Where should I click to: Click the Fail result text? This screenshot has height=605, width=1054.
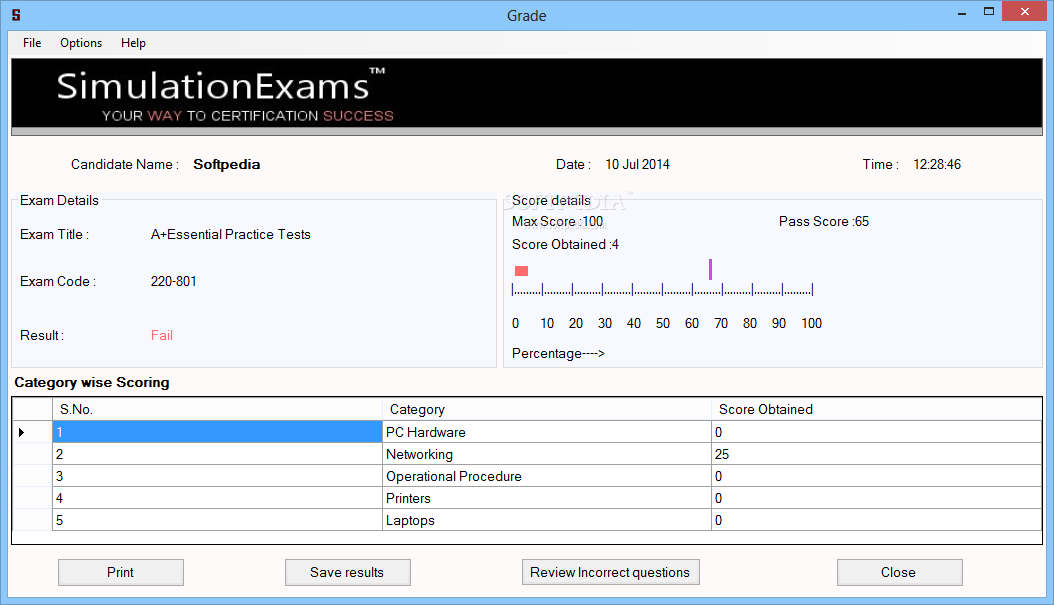click(x=161, y=335)
